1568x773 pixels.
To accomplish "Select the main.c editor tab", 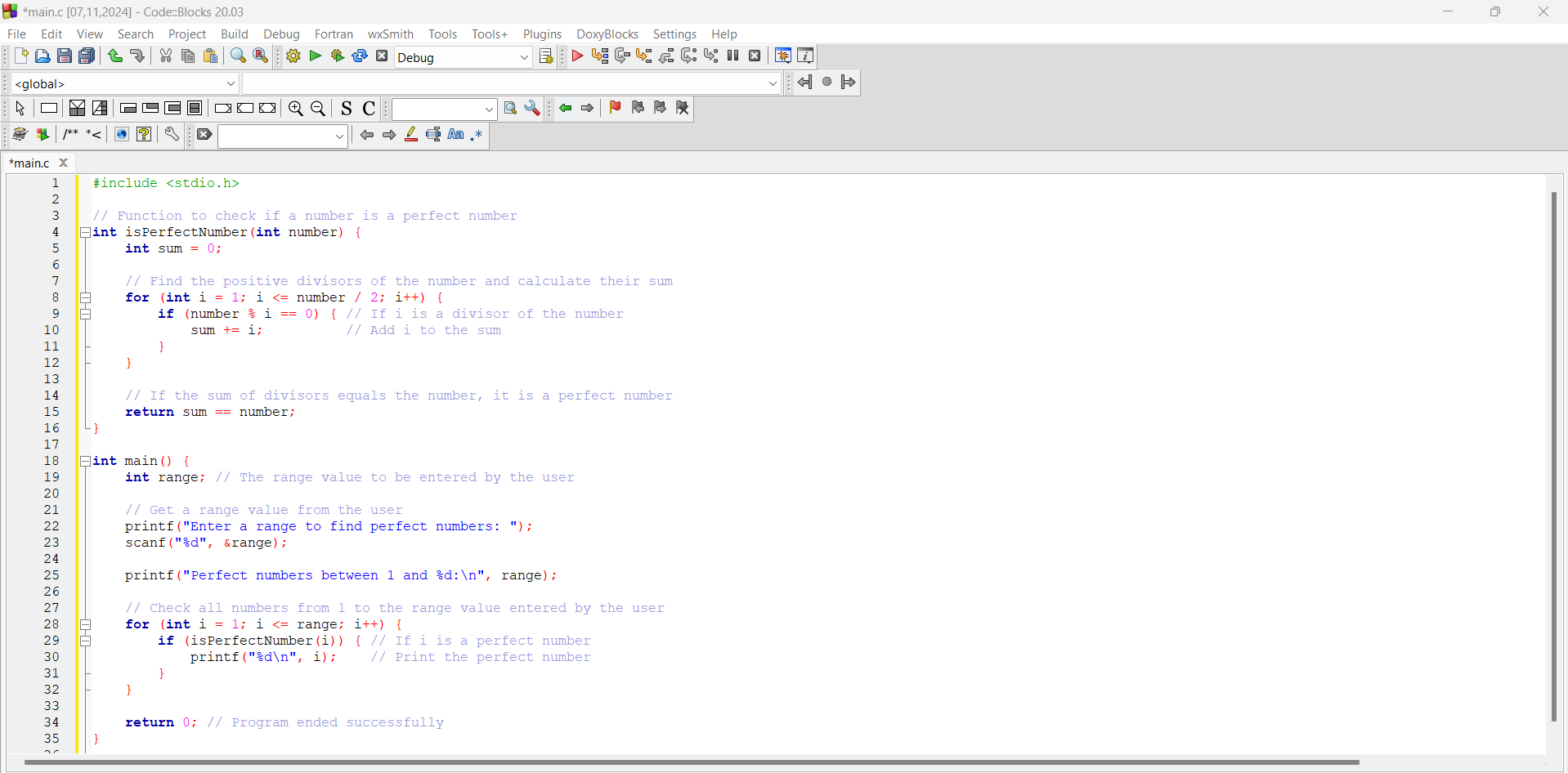I will (33, 163).
